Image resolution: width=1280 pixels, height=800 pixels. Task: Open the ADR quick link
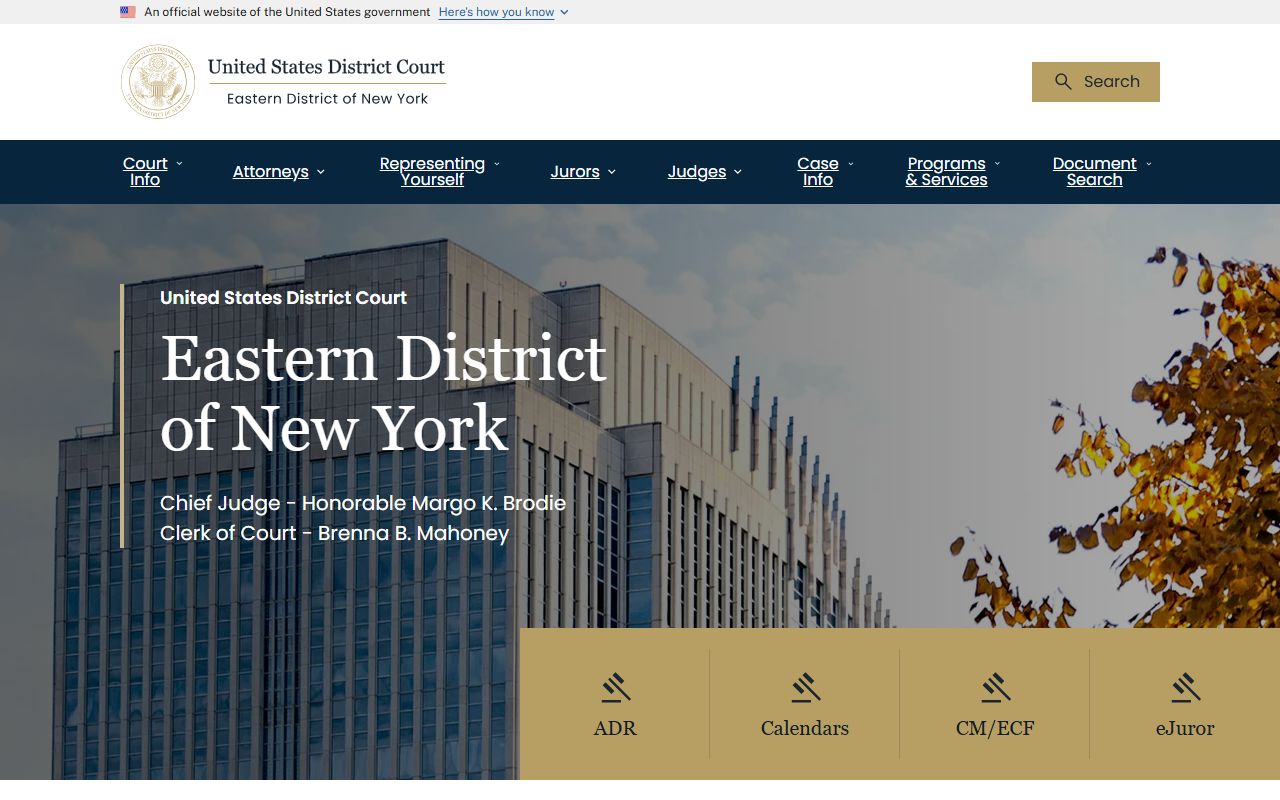pos(615,704)
